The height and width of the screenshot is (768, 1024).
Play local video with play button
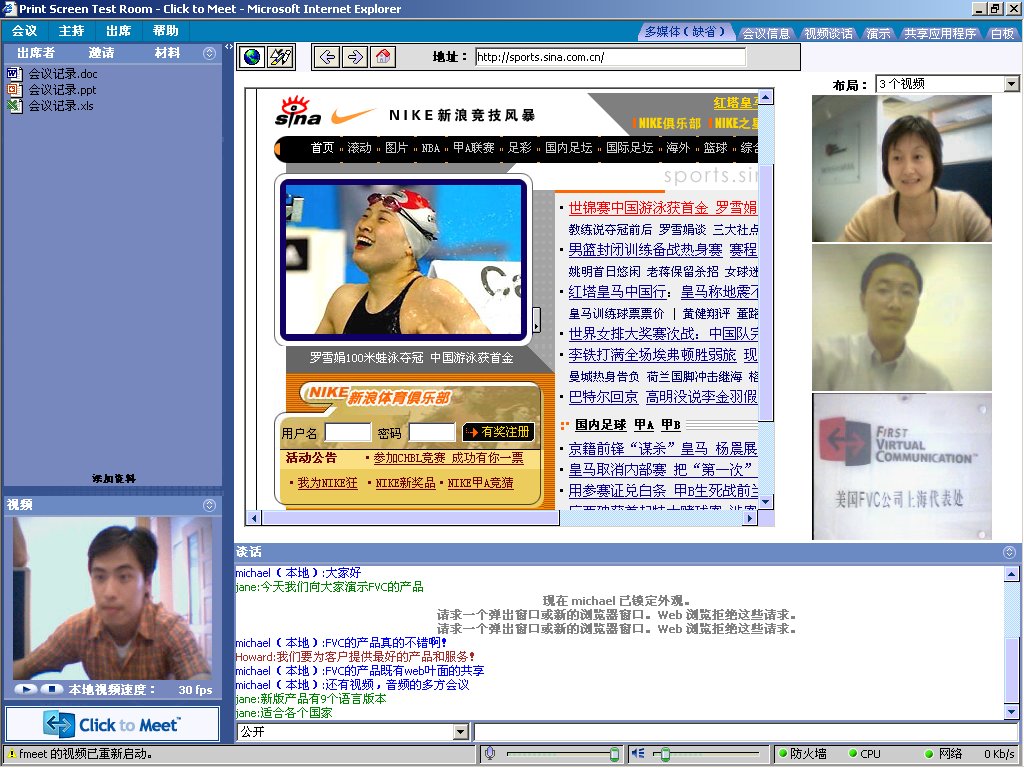click(x=25, y=689)
